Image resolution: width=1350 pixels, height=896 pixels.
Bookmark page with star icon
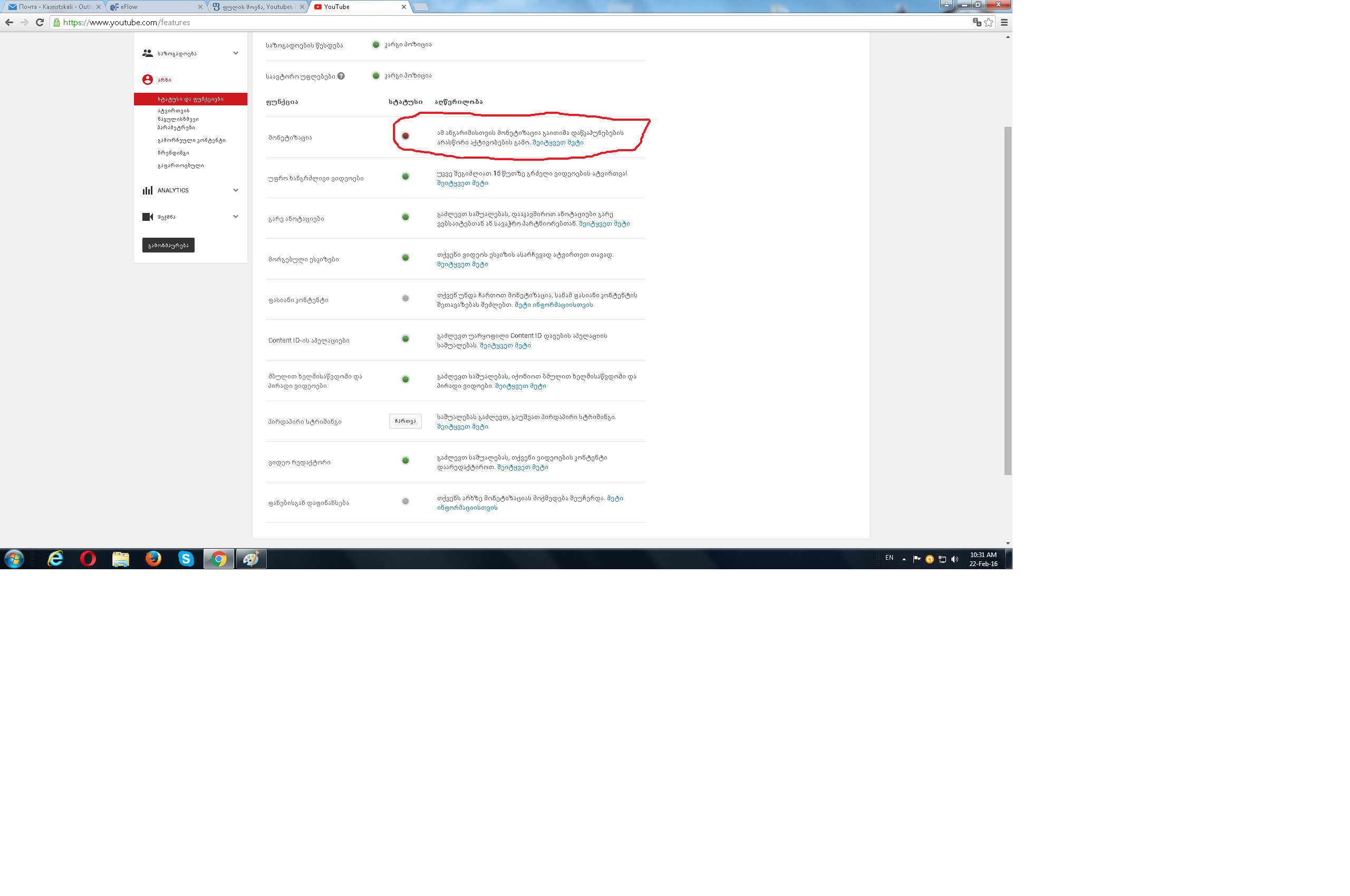989,22
